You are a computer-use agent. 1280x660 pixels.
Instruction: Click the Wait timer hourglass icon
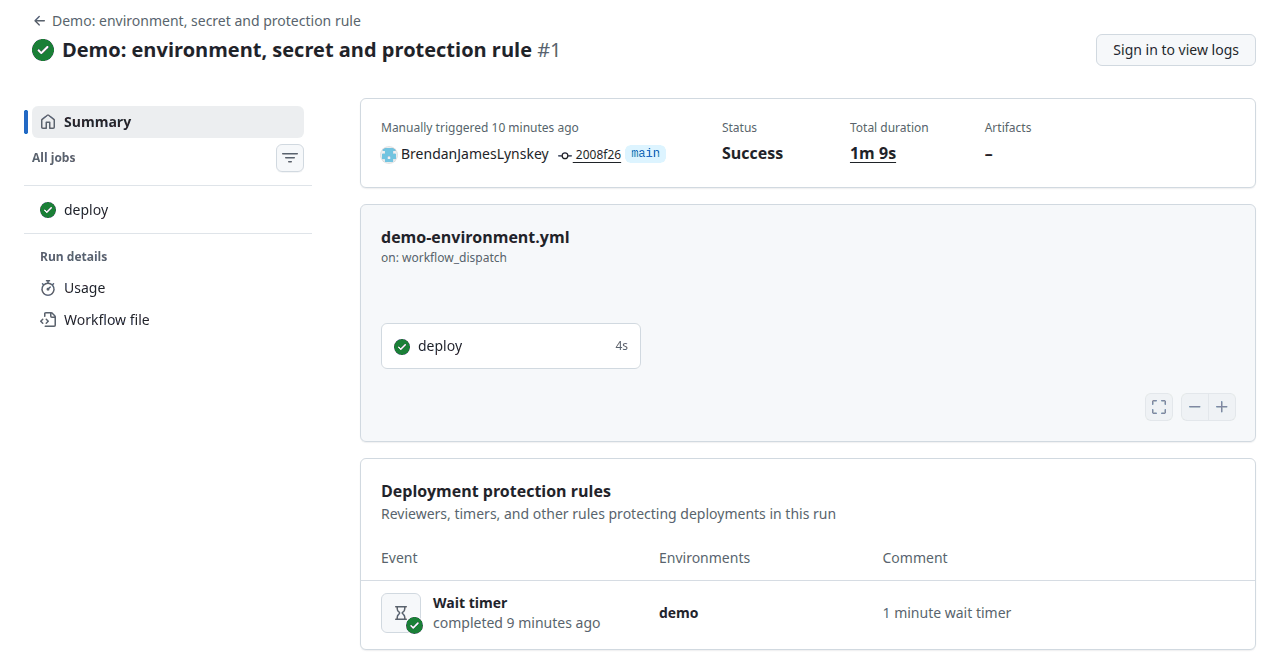click(401, 613)
